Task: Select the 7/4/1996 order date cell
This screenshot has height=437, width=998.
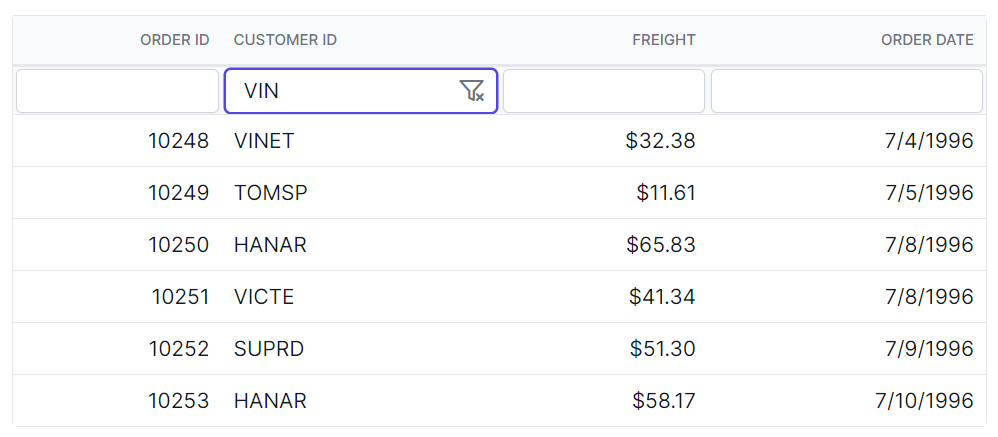Action: pos(928,141)
